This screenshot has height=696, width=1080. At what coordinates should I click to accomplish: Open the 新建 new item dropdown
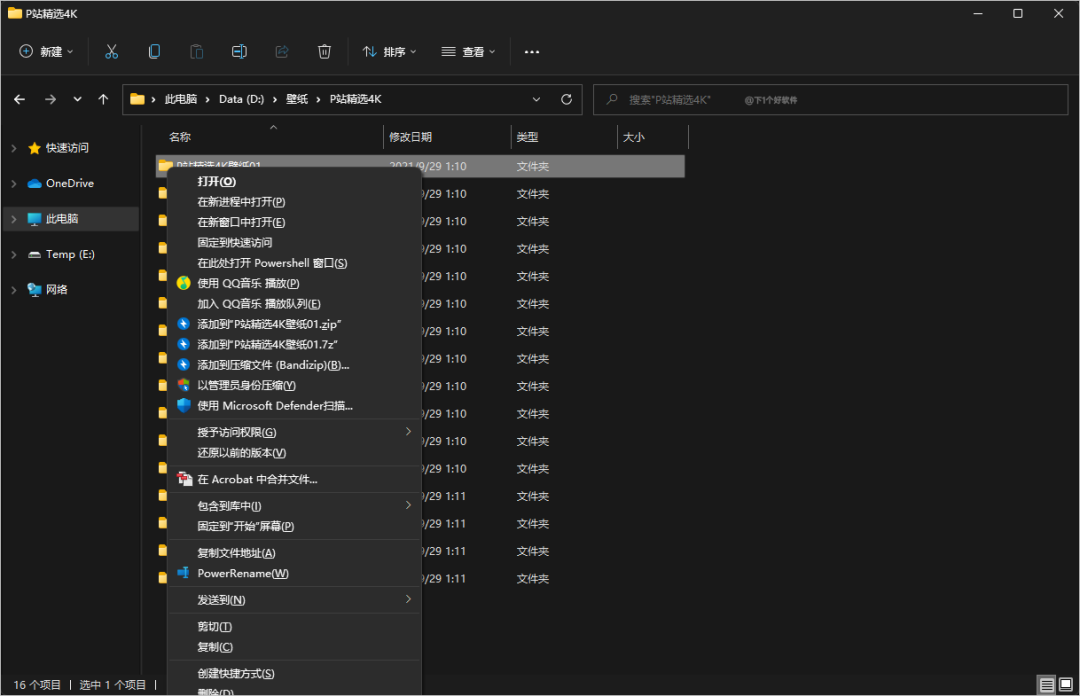click(x=46, y=51)
